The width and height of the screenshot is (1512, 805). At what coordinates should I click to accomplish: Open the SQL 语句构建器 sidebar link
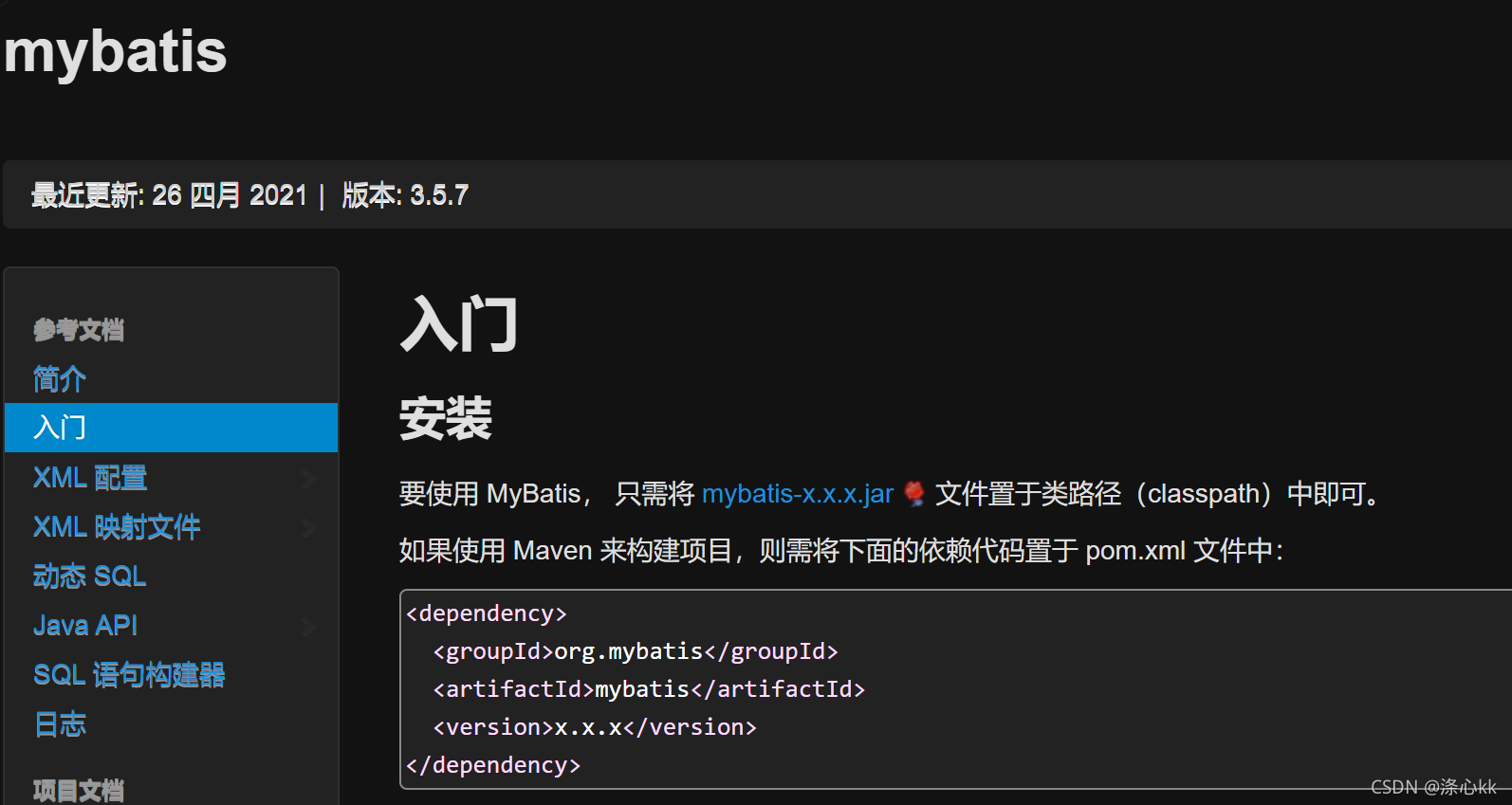click(129, 675)
